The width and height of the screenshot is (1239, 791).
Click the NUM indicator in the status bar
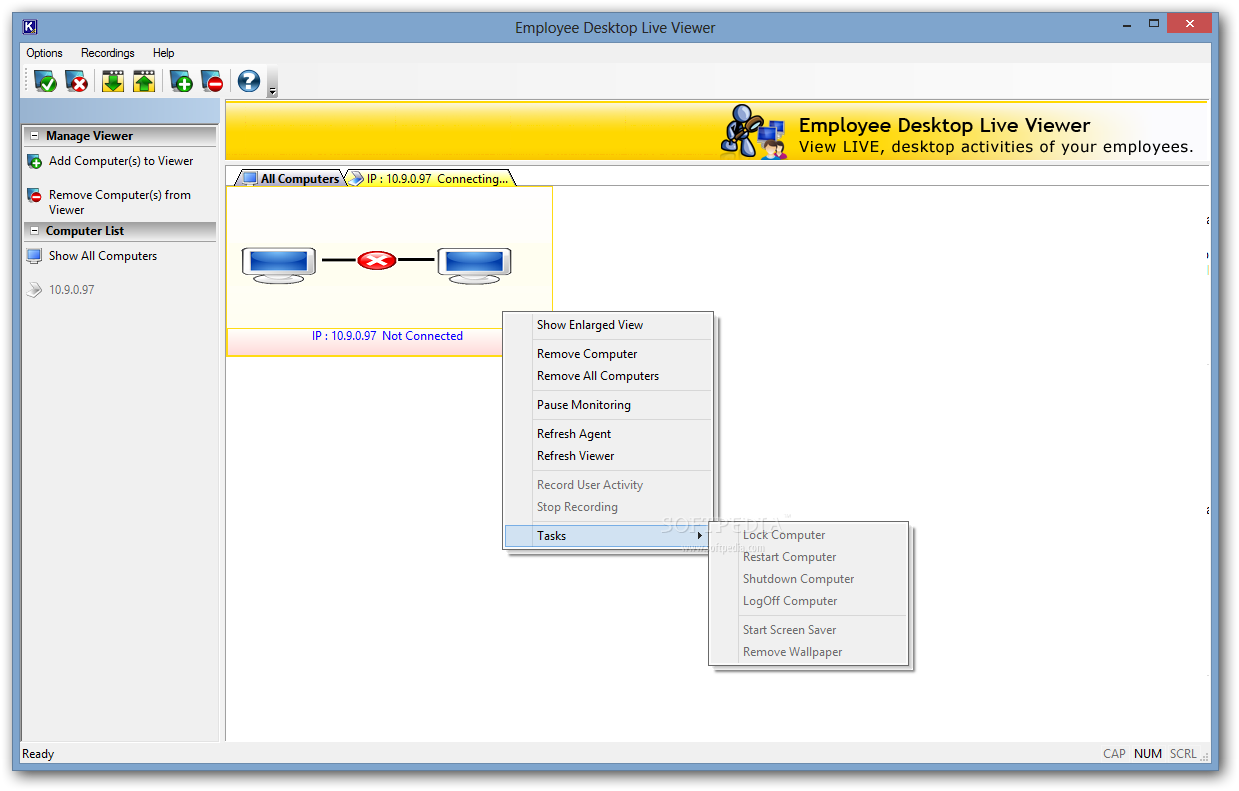1148,754
